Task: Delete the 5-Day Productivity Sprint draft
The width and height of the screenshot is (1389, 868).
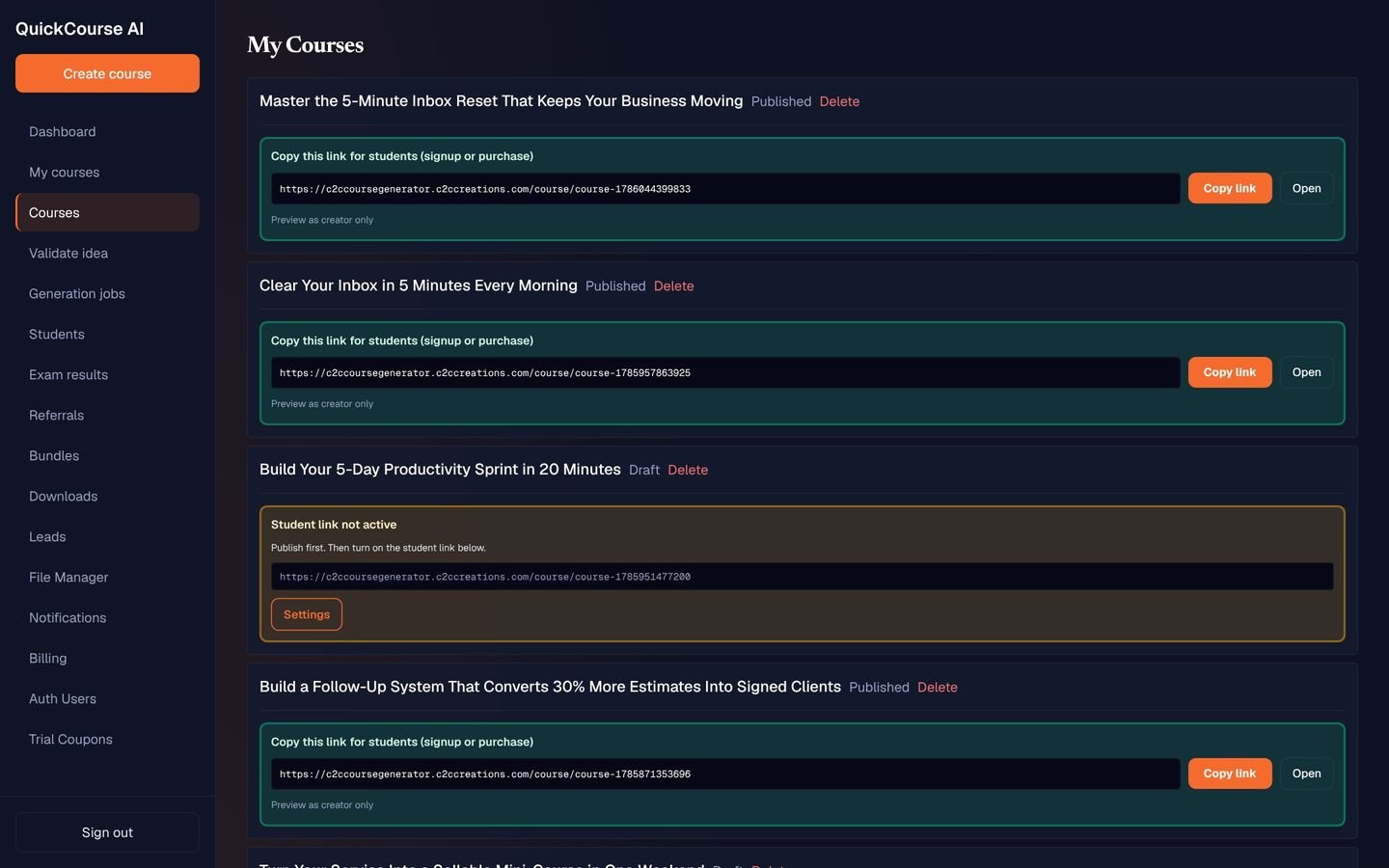Action: tap(688, 470)
